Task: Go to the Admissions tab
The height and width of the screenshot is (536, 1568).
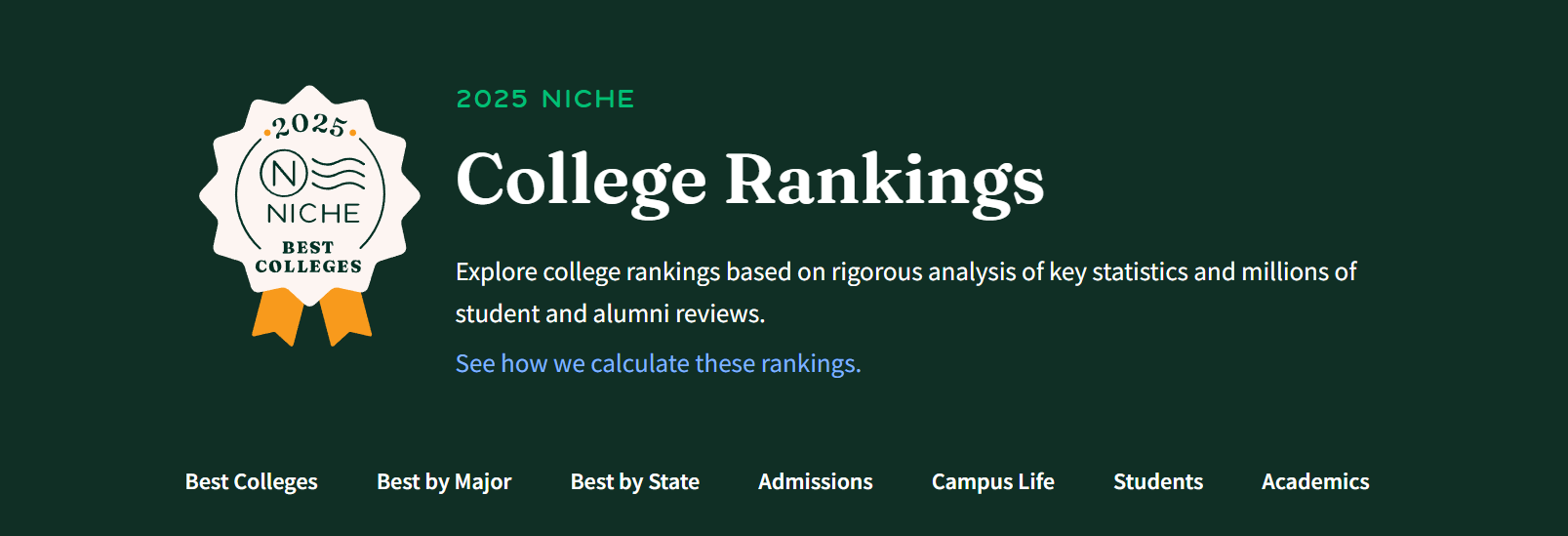Action: tap(816, 482)
